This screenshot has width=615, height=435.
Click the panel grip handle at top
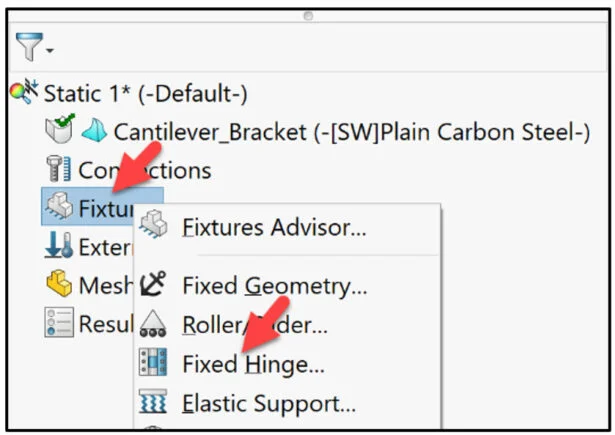pos(308,16)
